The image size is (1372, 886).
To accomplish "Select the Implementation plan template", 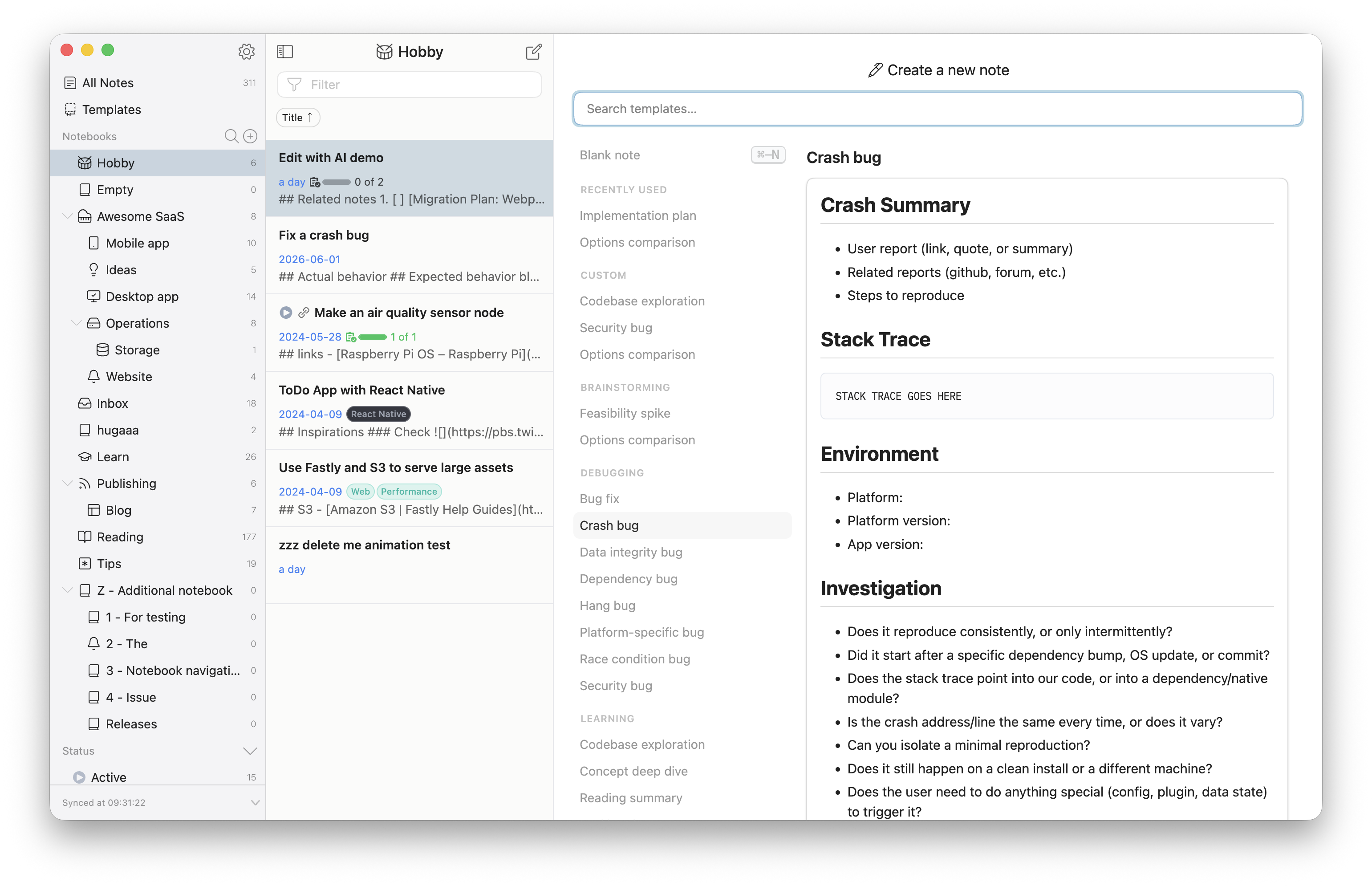I will point(682,216).
